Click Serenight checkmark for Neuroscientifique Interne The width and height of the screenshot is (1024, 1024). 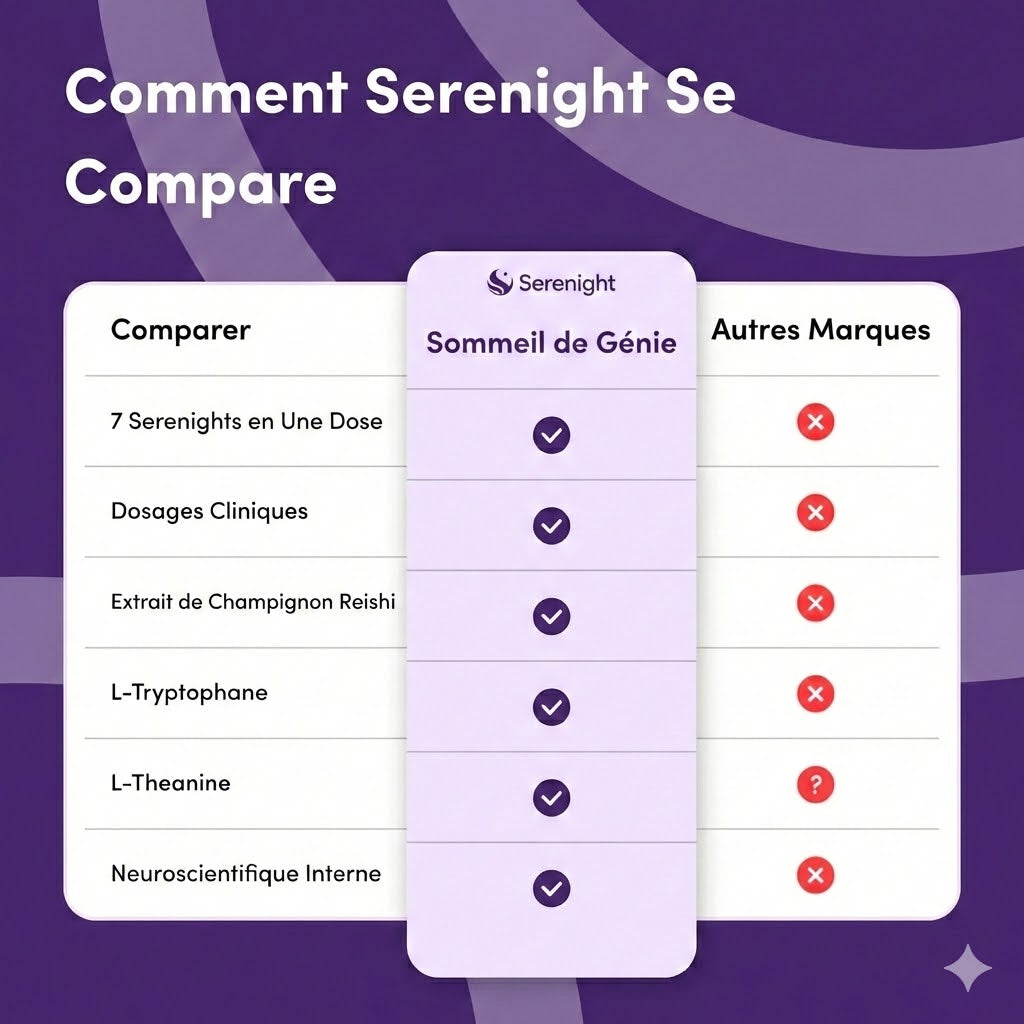tap(551, 888)
